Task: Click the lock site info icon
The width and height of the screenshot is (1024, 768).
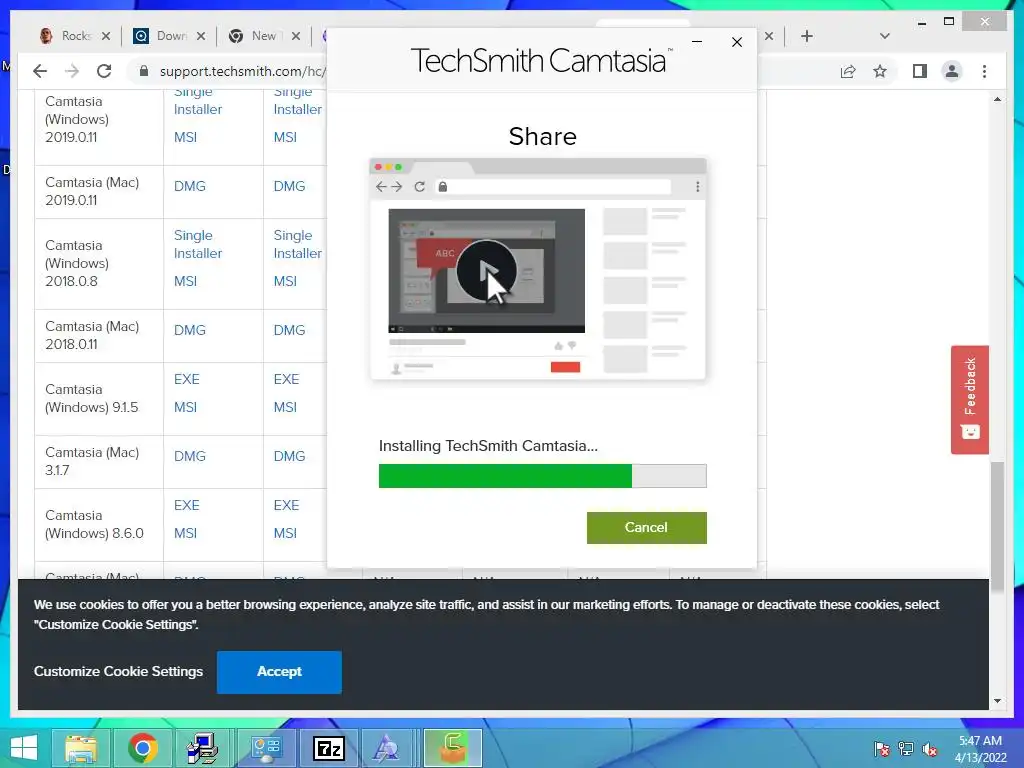Action: 144,71
